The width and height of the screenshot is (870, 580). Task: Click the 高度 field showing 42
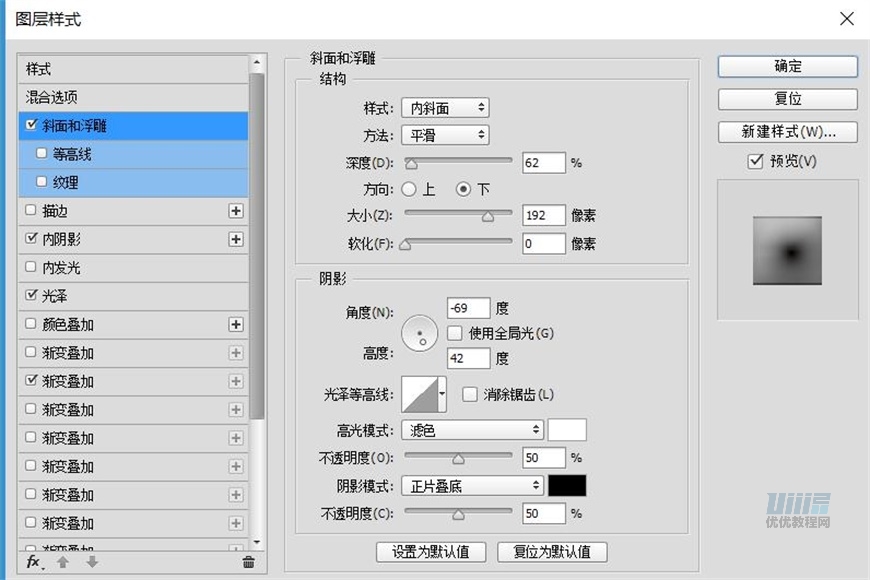tap(468, 358)
